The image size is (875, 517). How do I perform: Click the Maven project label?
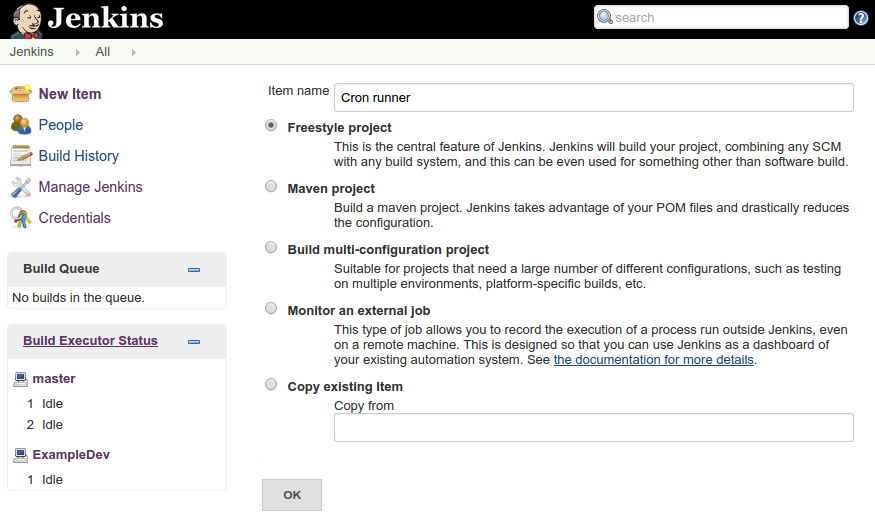331,189
